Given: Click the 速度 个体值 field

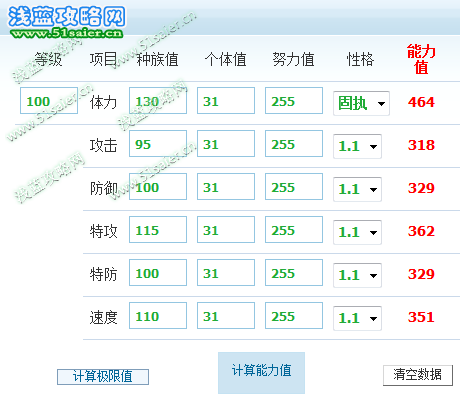Looking at the screenshot, I should coord(226,316).
